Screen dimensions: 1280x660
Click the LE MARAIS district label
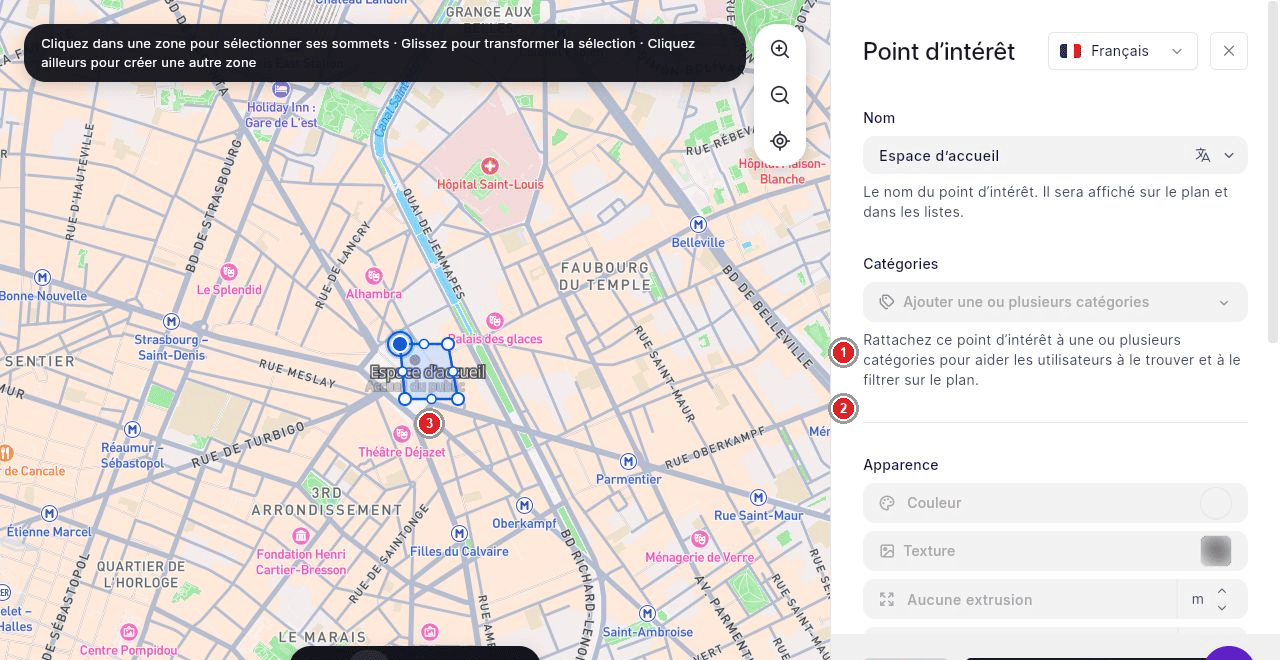[x=323, y=637]
